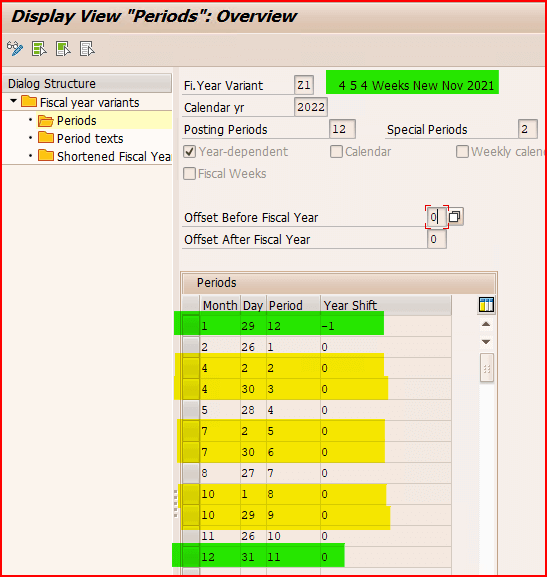Open Shortened Fiscal Year tree item
This screenshot has height=577, width=548.
(105, 156)
